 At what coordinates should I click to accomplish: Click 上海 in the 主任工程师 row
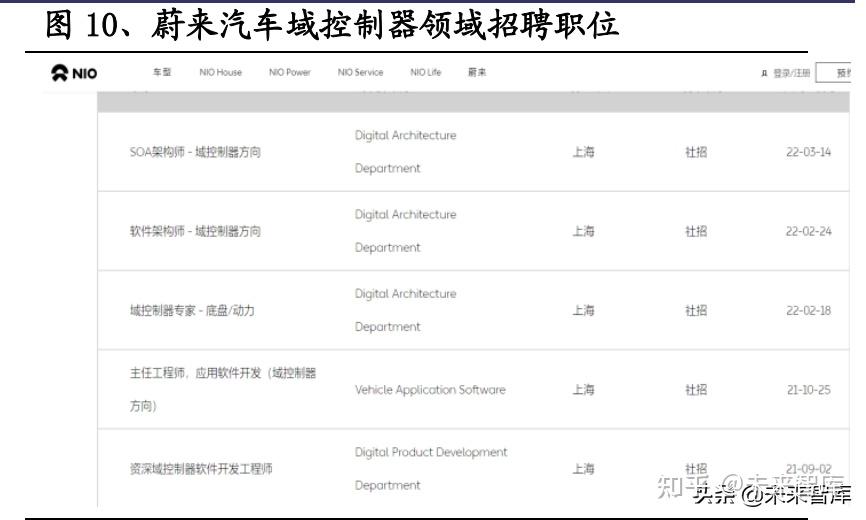pyautogui.click(x=583, y=390)
